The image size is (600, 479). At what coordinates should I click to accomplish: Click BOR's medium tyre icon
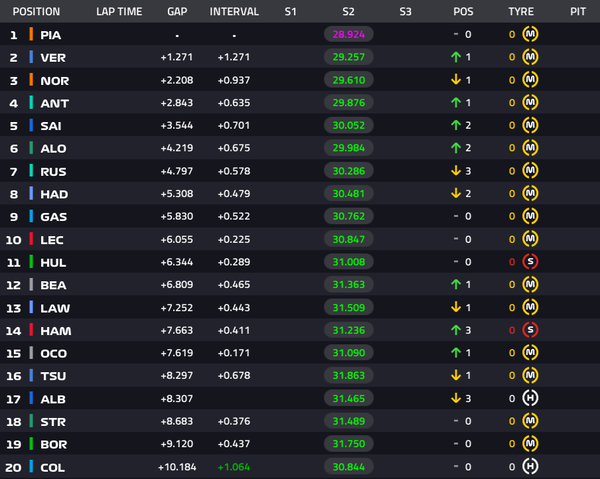click(x=530, y=444)
